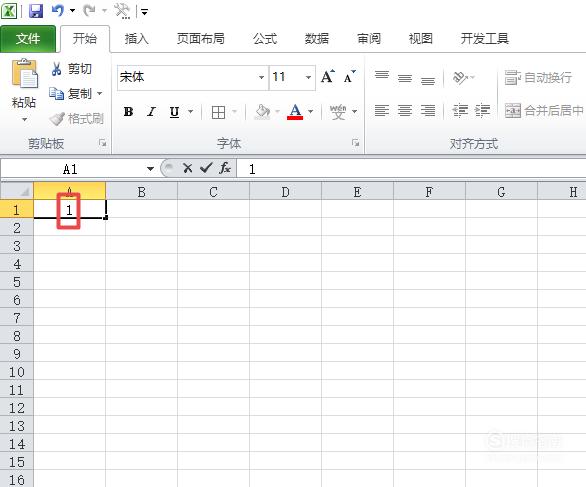Click 剪切 to cut selection
Screen dimensions: 586x487
(x=71, y=69)
